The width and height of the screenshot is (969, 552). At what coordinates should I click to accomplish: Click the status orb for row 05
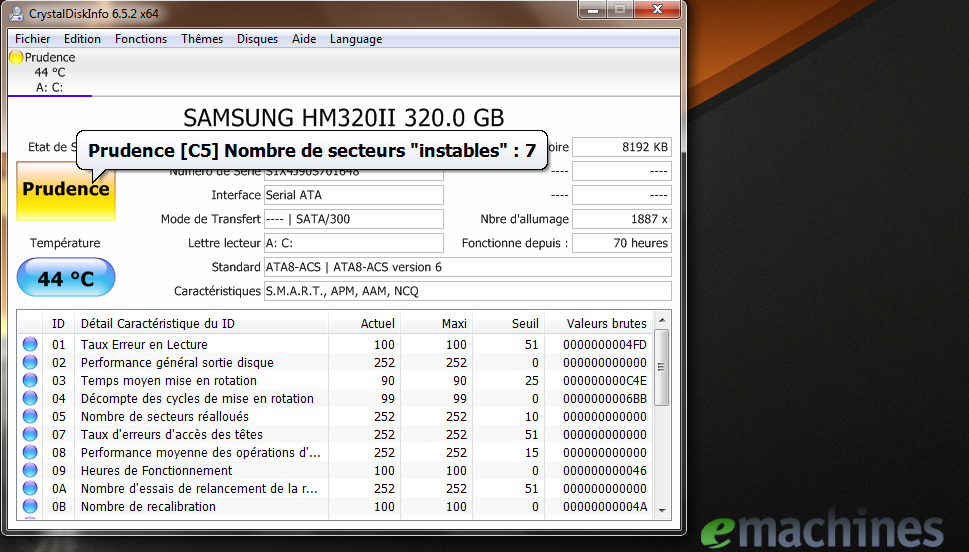point(30,416)
